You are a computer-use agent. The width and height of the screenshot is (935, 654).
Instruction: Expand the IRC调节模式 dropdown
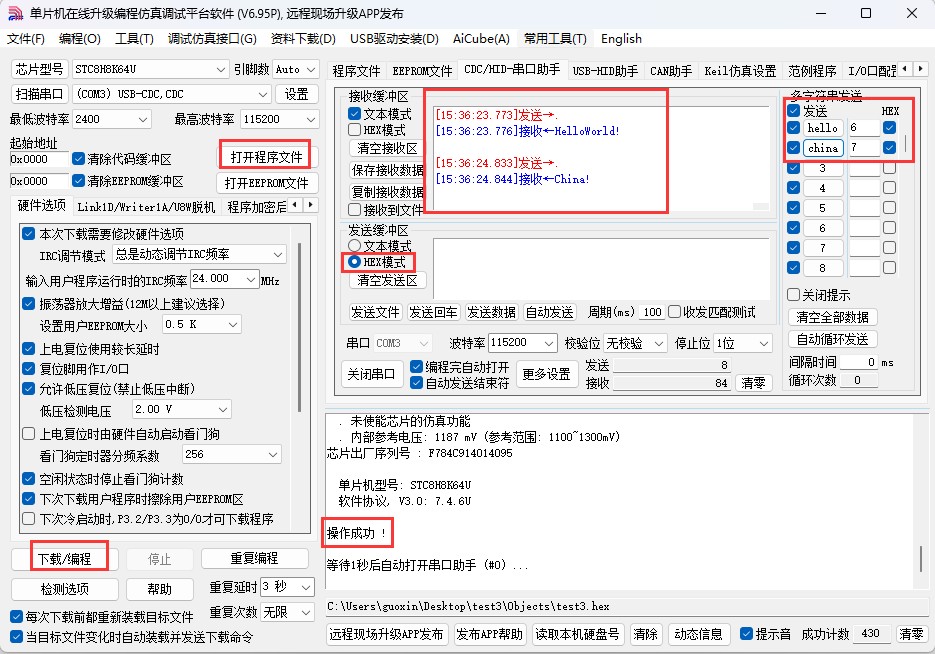coord(278,255)
